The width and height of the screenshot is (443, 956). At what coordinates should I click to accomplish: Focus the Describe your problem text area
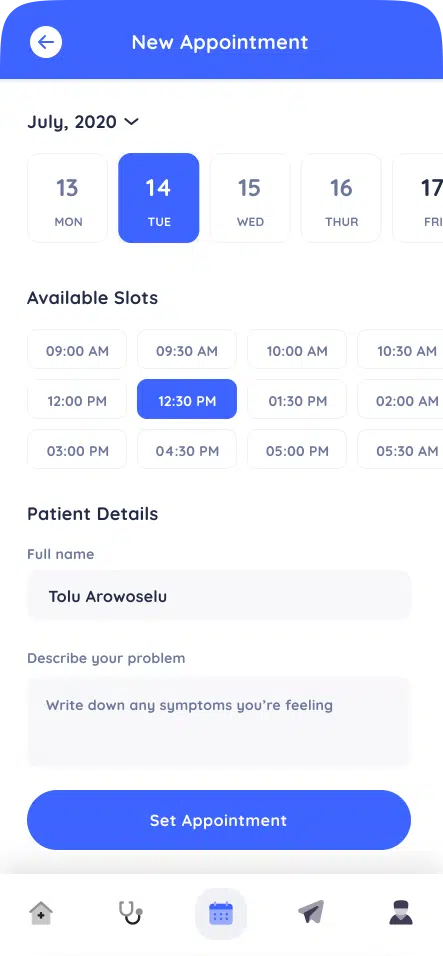pos(219,721)
